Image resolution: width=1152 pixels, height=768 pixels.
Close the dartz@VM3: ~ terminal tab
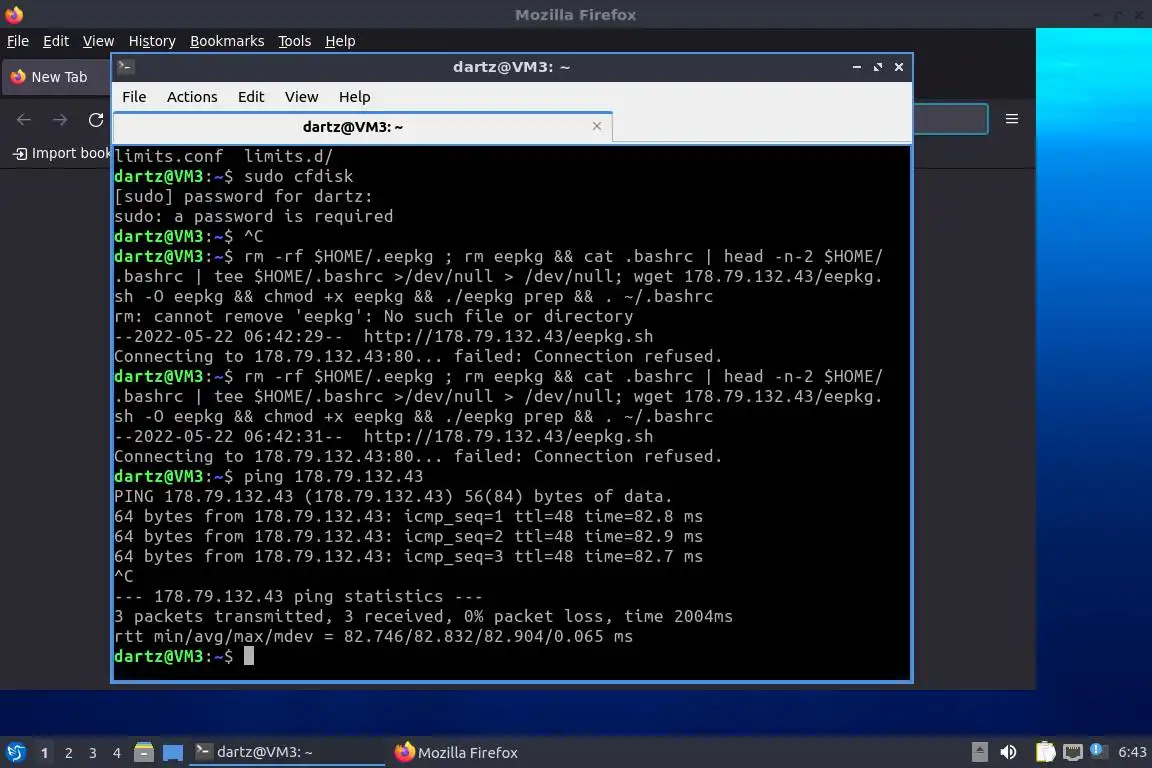click(597, 126)
